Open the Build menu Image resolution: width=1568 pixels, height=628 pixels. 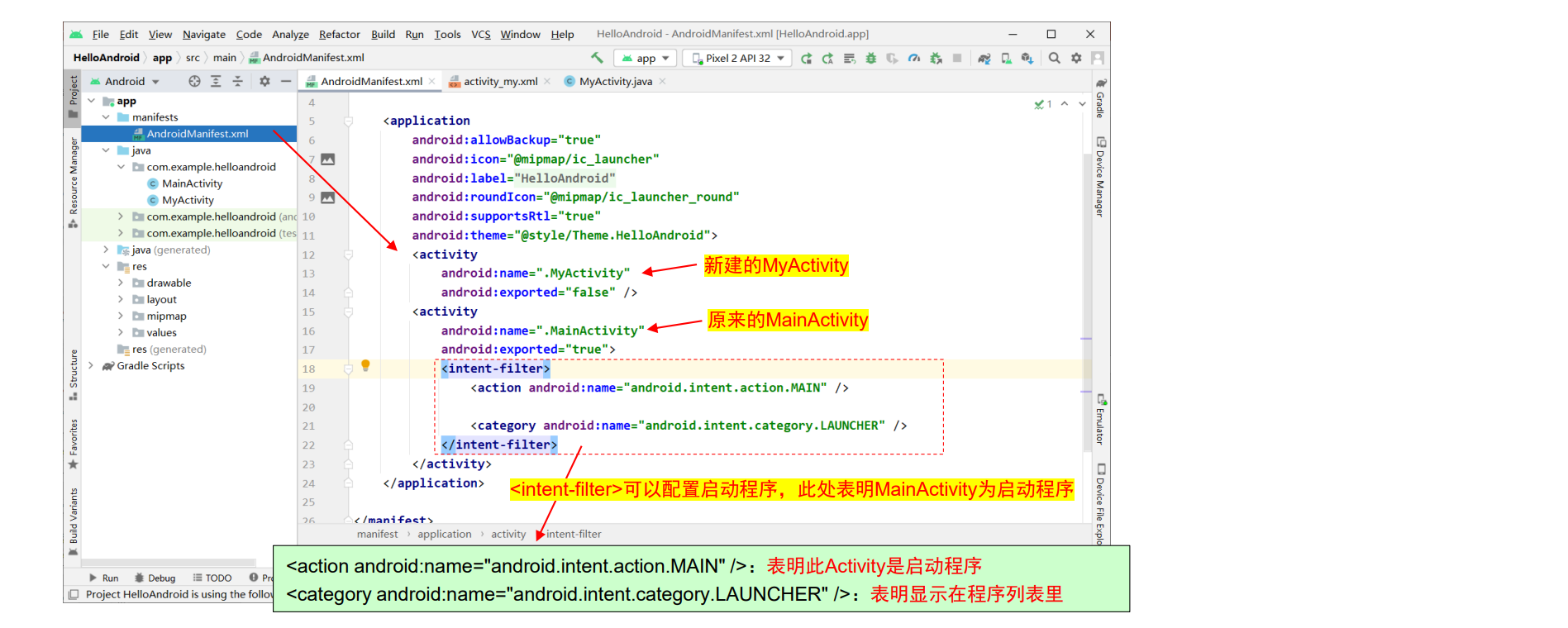click(383, 35)
